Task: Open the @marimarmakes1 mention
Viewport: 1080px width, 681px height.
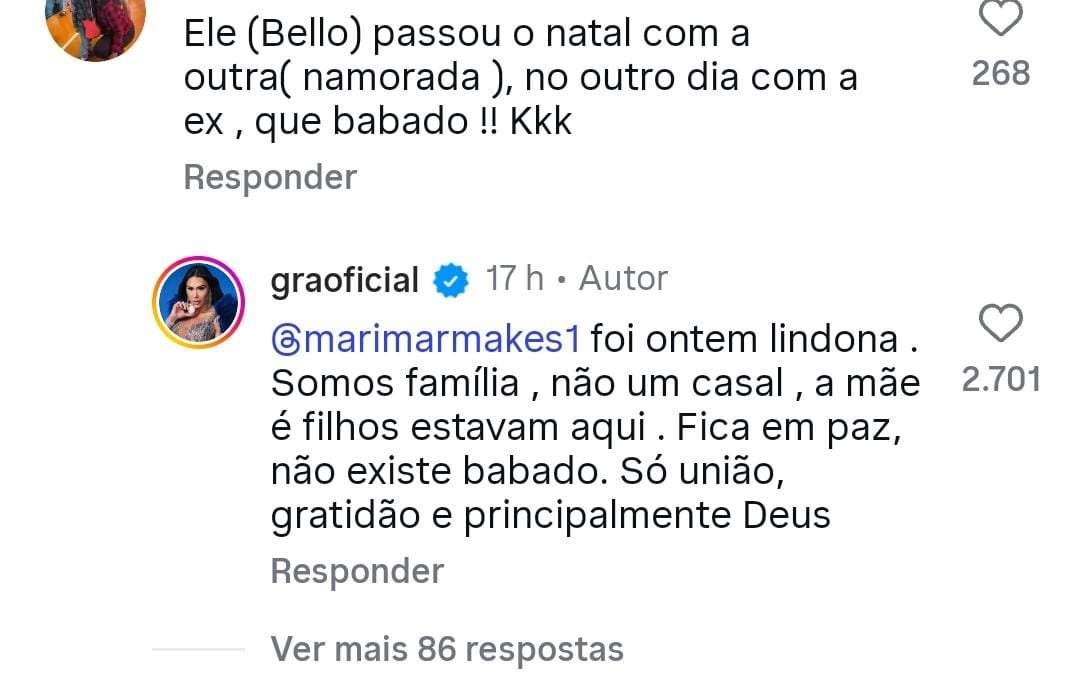Action: (426, 340)
